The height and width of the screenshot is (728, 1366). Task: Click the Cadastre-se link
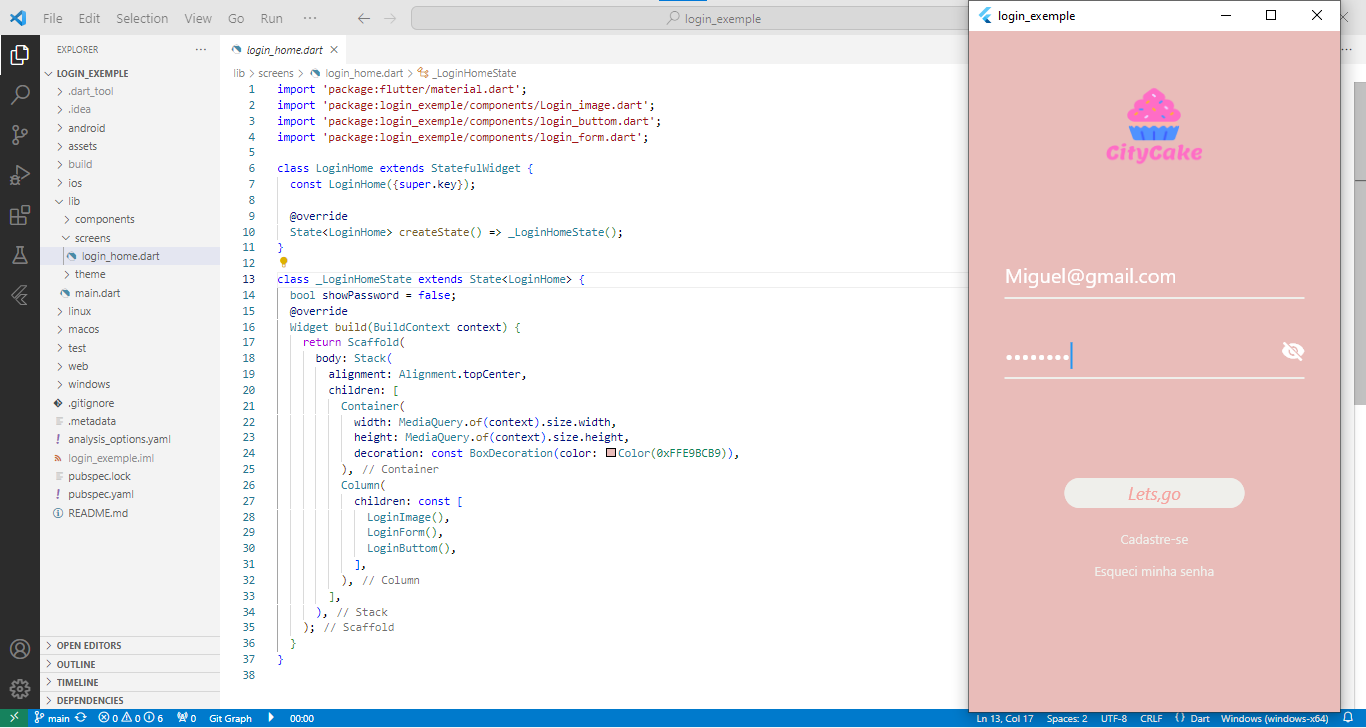pyautogui.click(x=1154, y=539)
